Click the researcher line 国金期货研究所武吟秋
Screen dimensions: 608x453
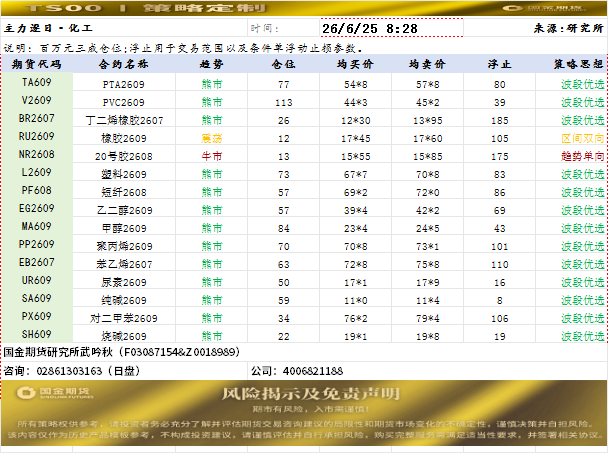click(121, 352)
